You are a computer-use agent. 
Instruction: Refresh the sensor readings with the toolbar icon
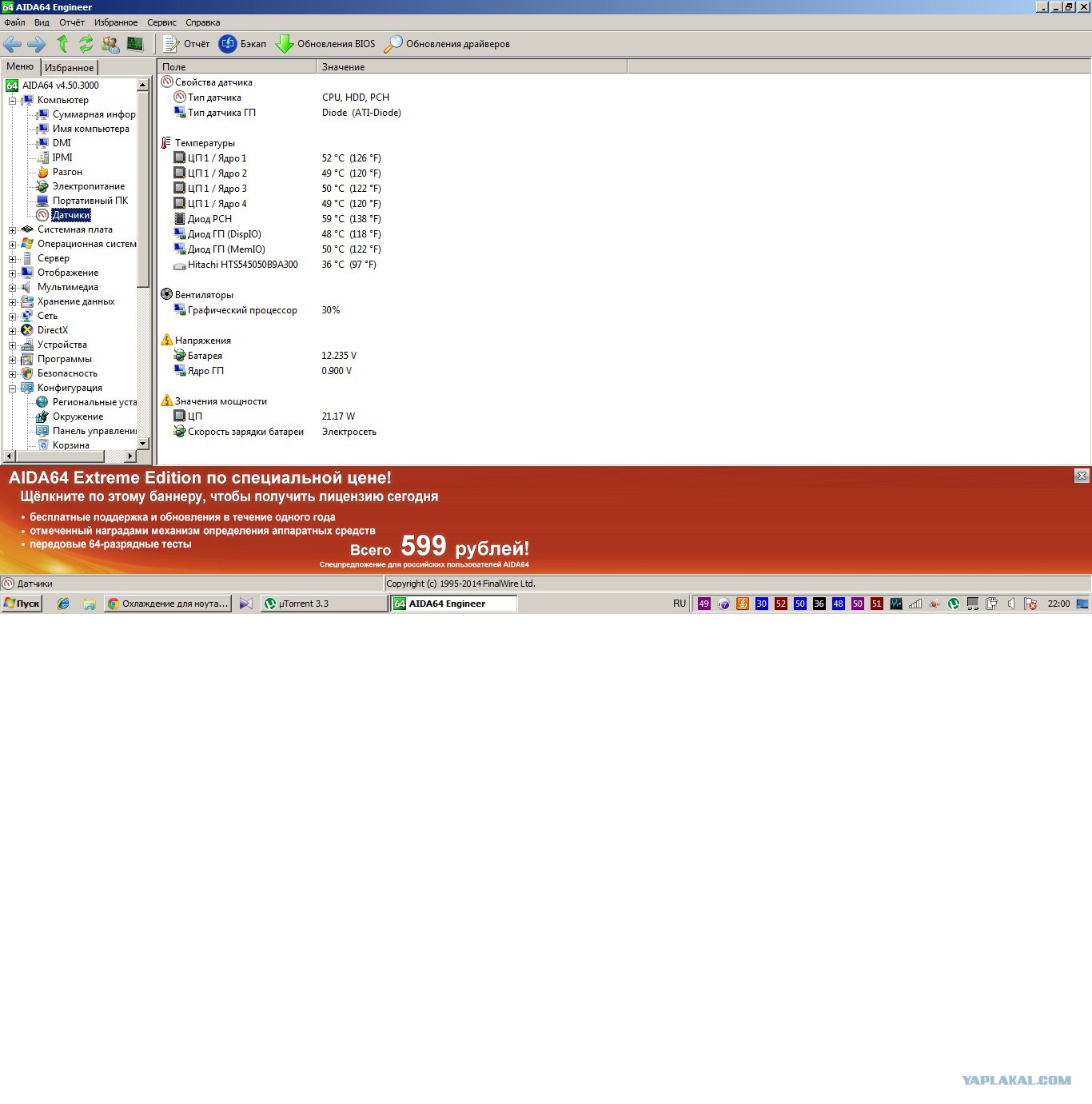[86, 44]
